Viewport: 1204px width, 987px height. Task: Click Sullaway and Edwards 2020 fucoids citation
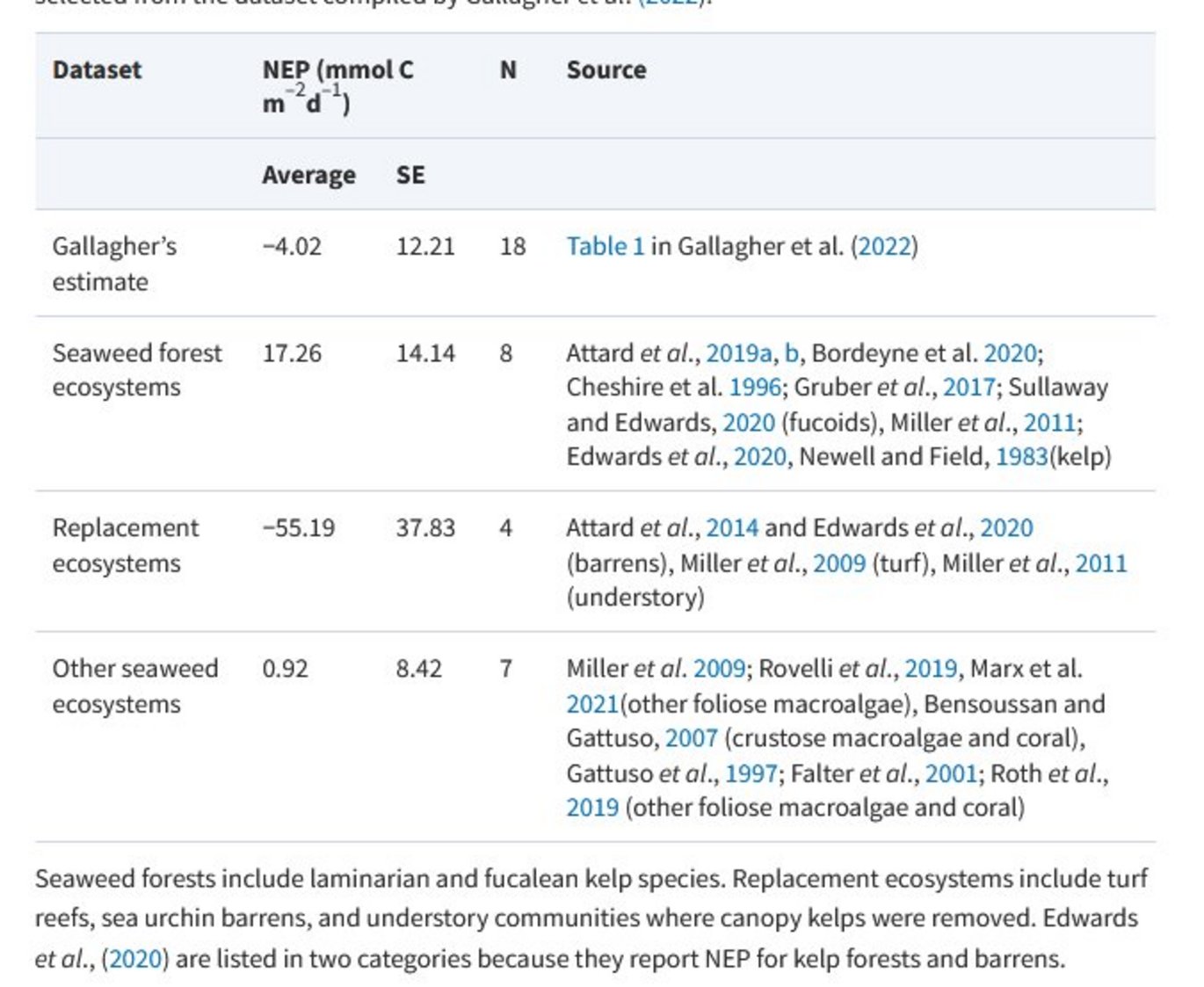click(749, 423)
